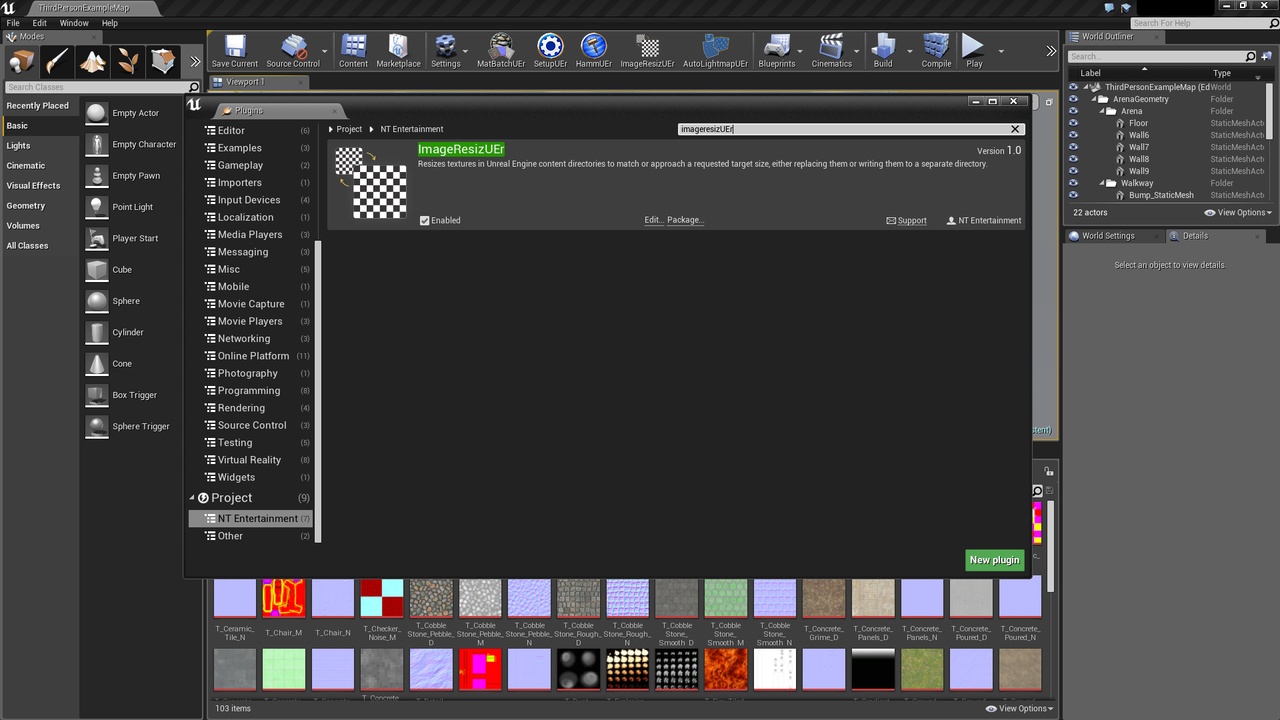Click the Save Current toolbar icon
This screenshot has height=720, width=1280.
[235, 51]
